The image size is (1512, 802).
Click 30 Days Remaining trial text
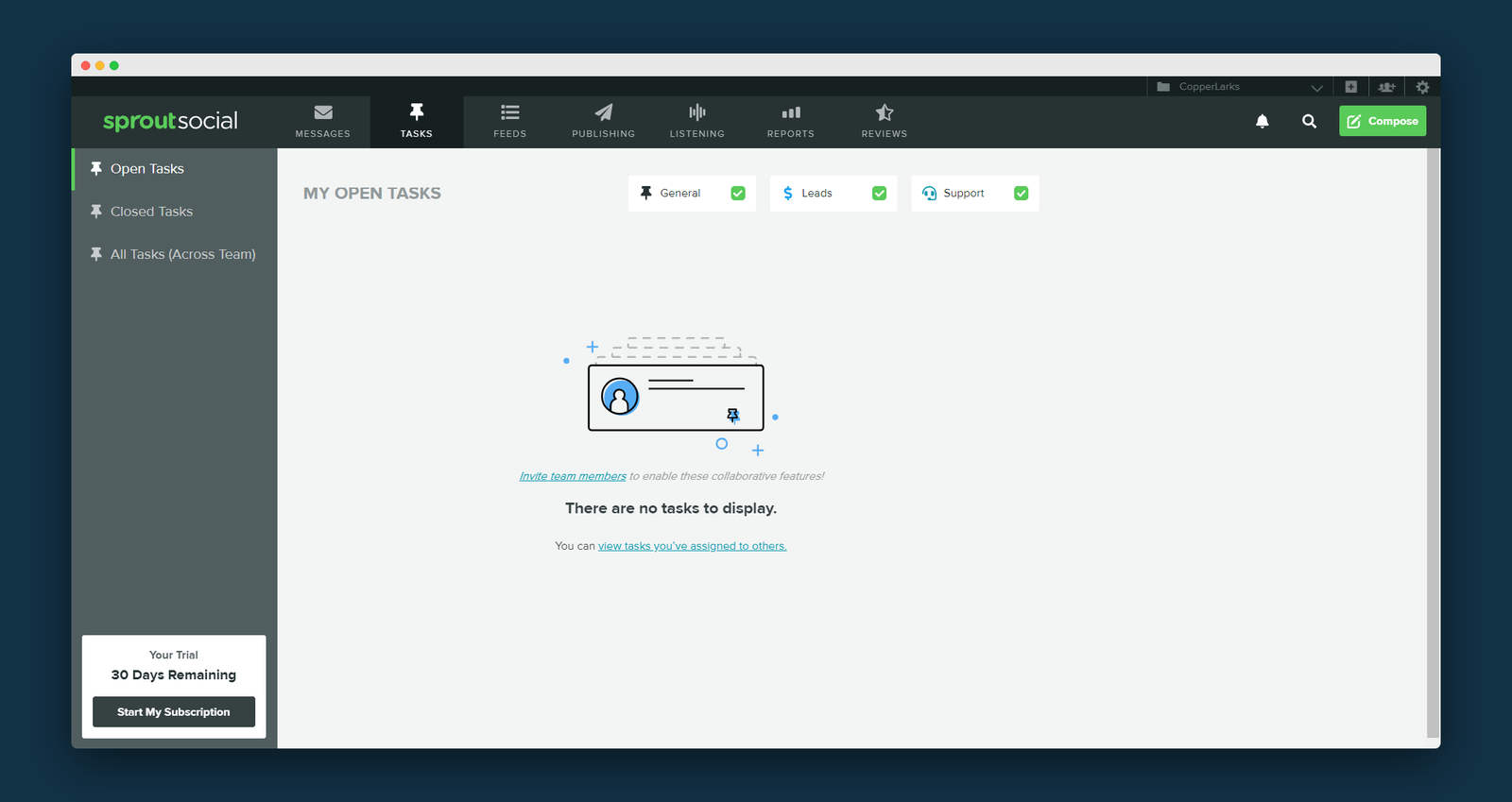pyautogui.click(x=174, y=674)
